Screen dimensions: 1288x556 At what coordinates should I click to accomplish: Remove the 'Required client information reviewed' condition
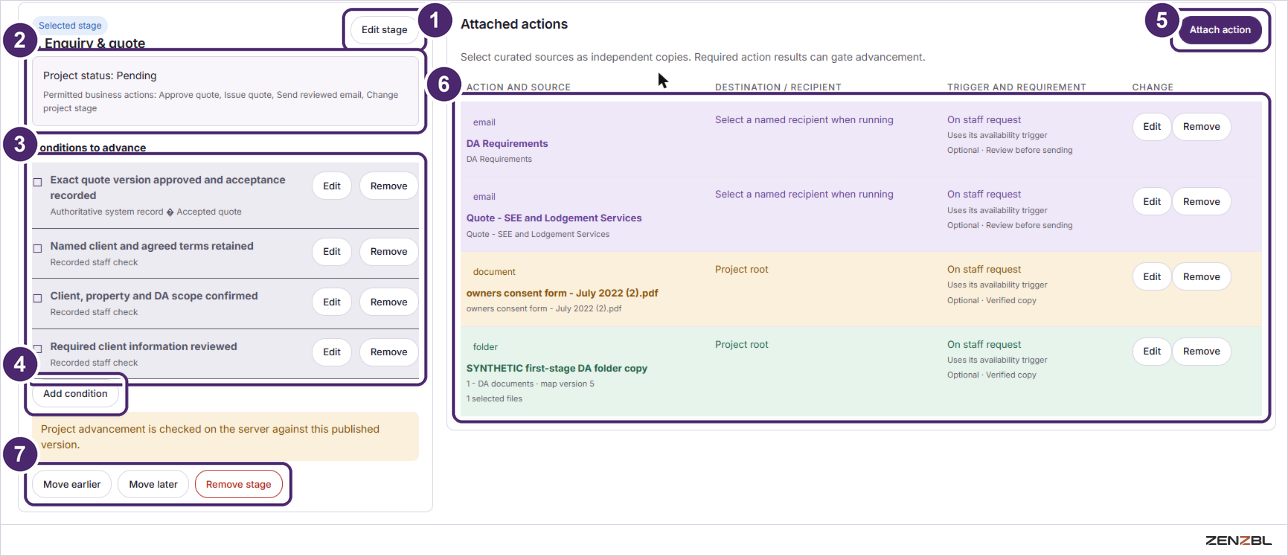tap(389, 352)
